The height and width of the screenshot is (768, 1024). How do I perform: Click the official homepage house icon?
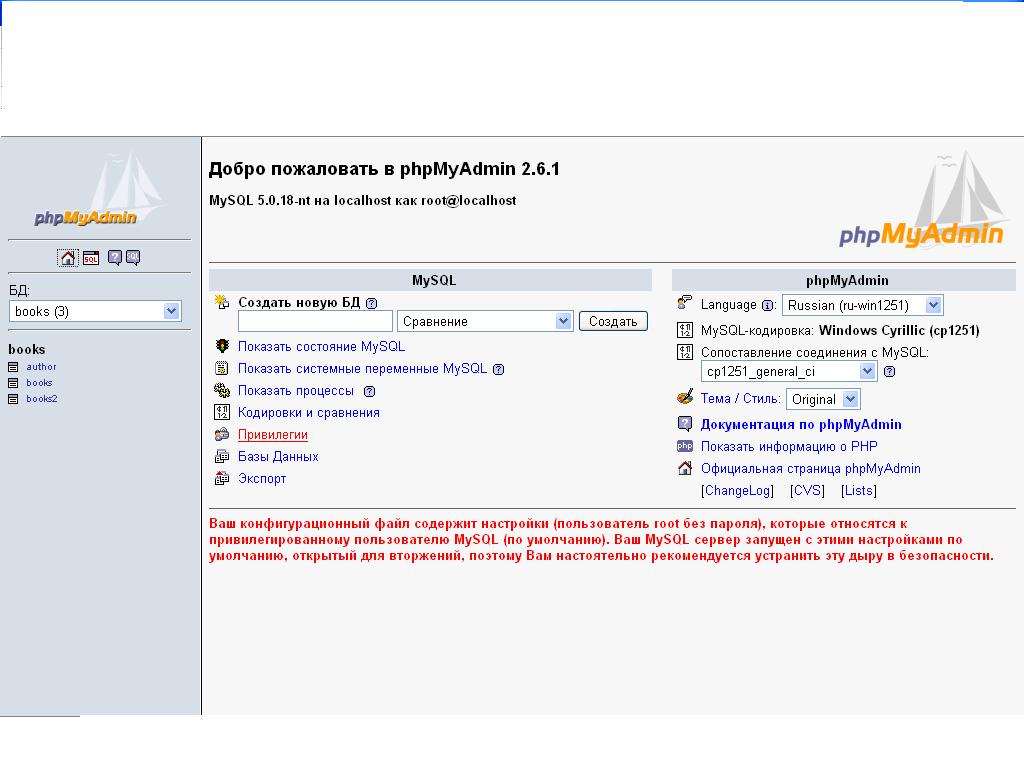684,468
